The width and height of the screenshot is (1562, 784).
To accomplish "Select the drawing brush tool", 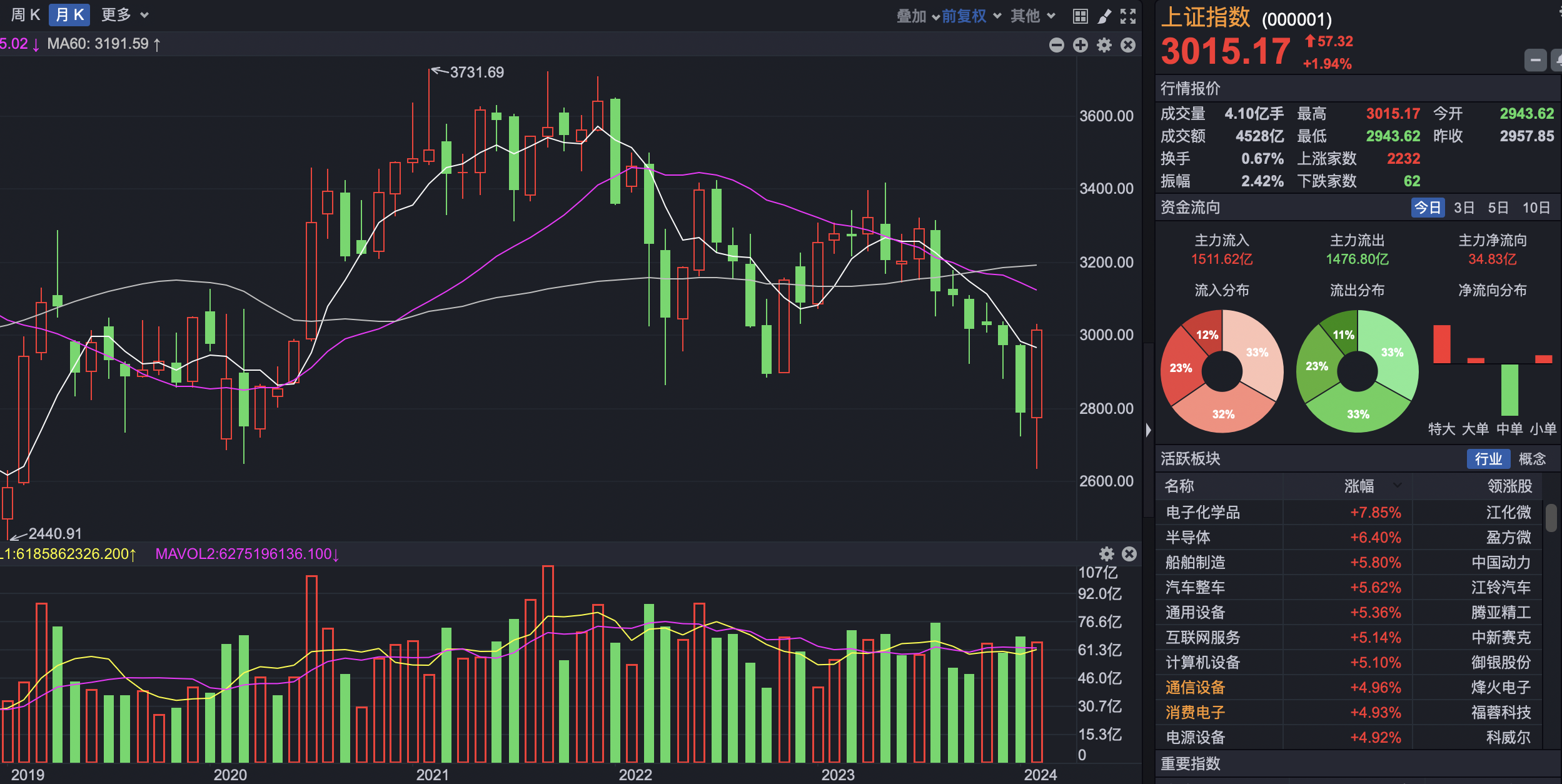I will (x=1105, y=16).
